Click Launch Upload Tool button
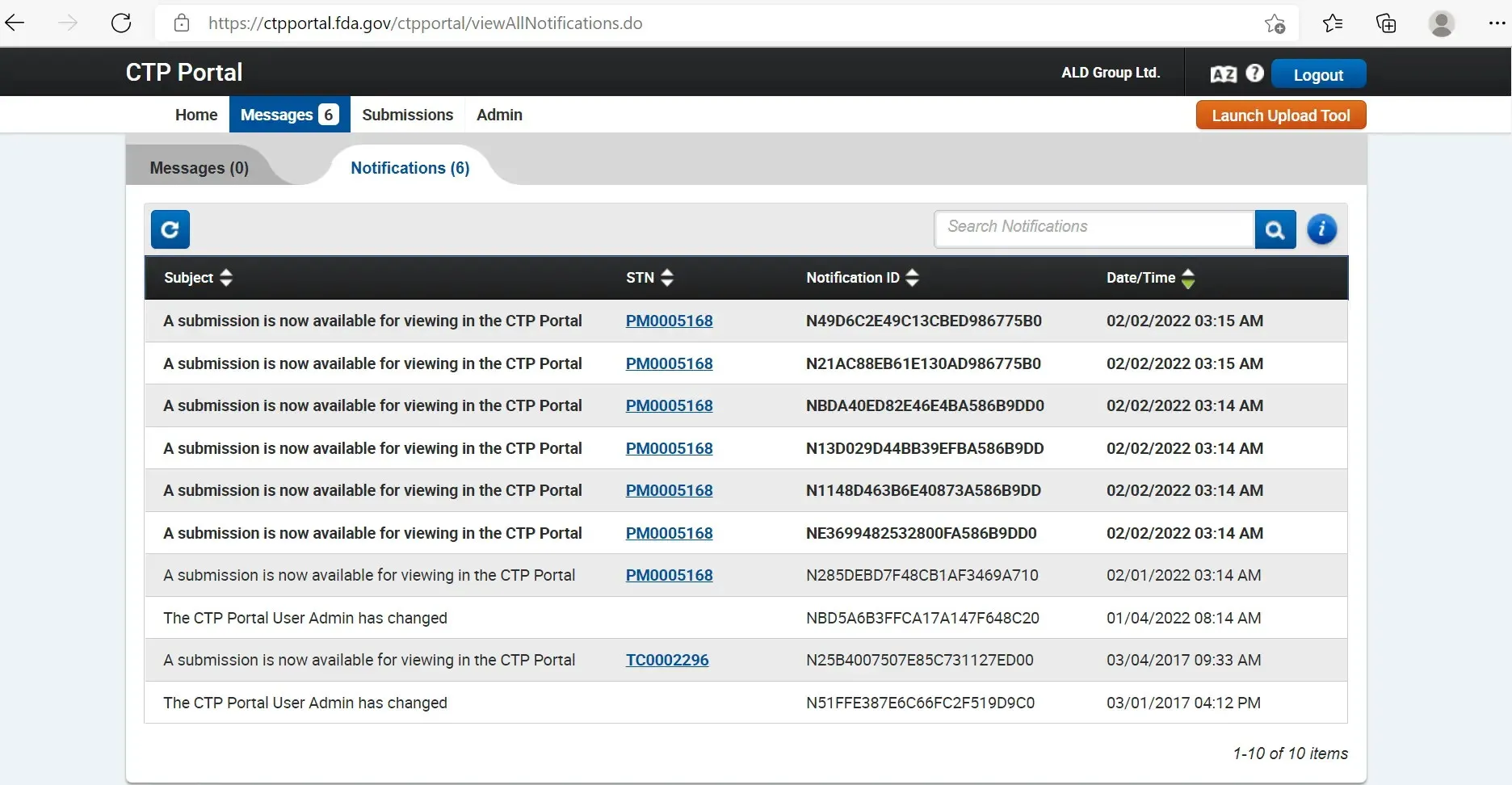This screenshot has width=1512, height=785. tap(1281, 115)
